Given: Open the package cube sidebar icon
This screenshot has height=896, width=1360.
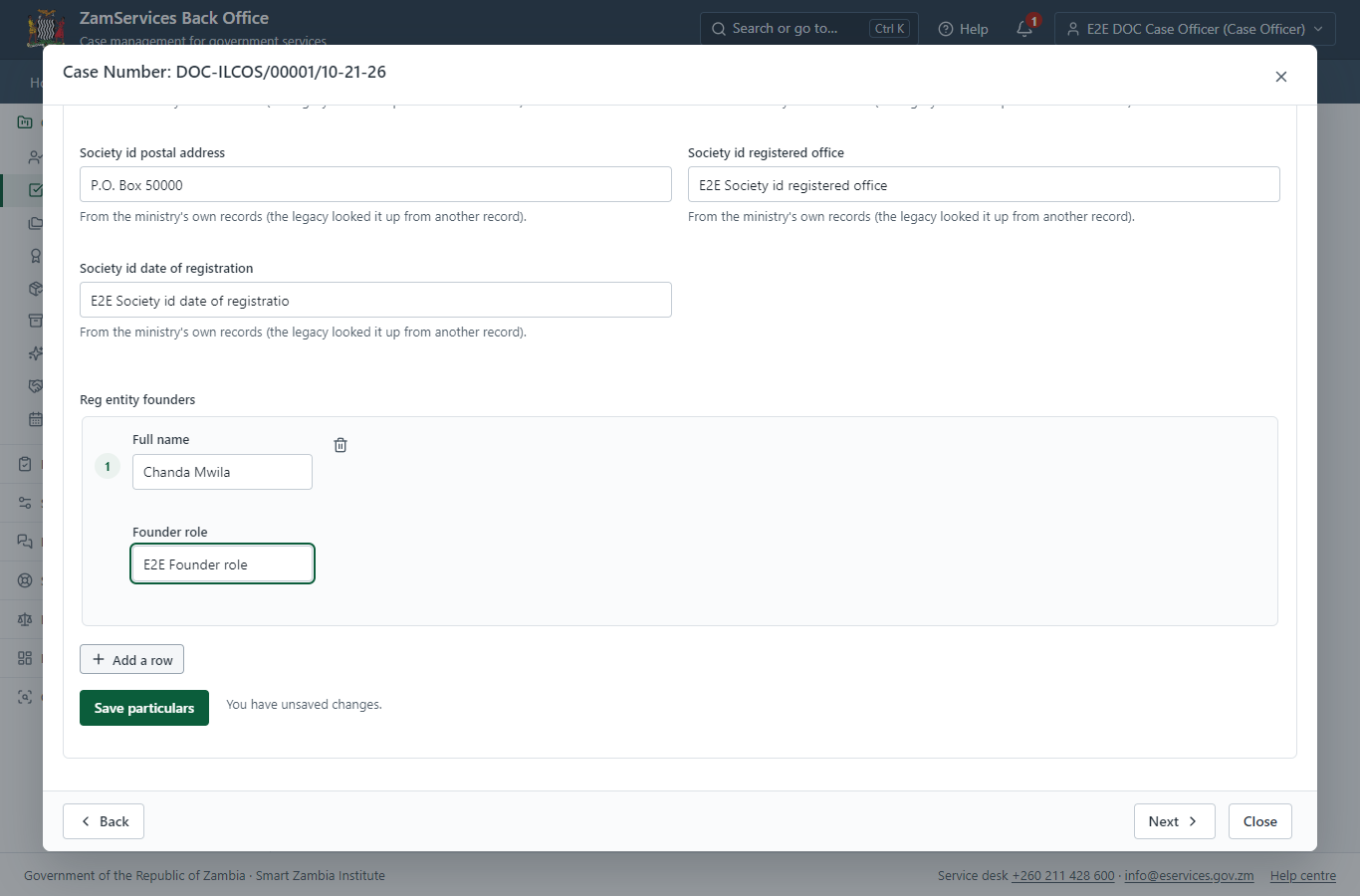Looking at the screenshot, I should pyautogui.click(x=35, y=289).
